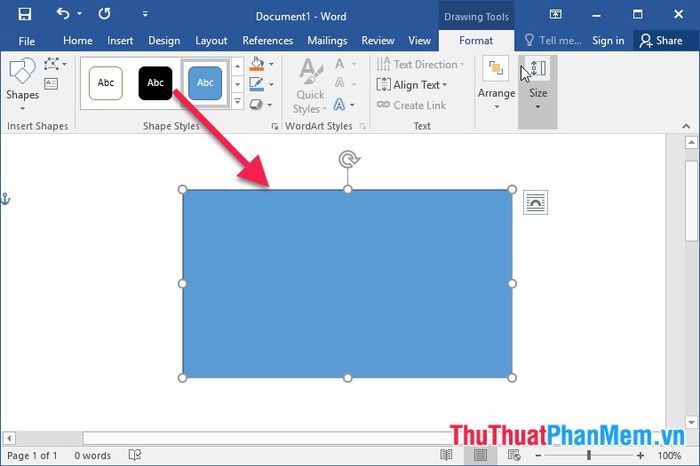Select the Drawing Tools Format tab
Viewport: 700px width, 466px height.
[476, 41]
